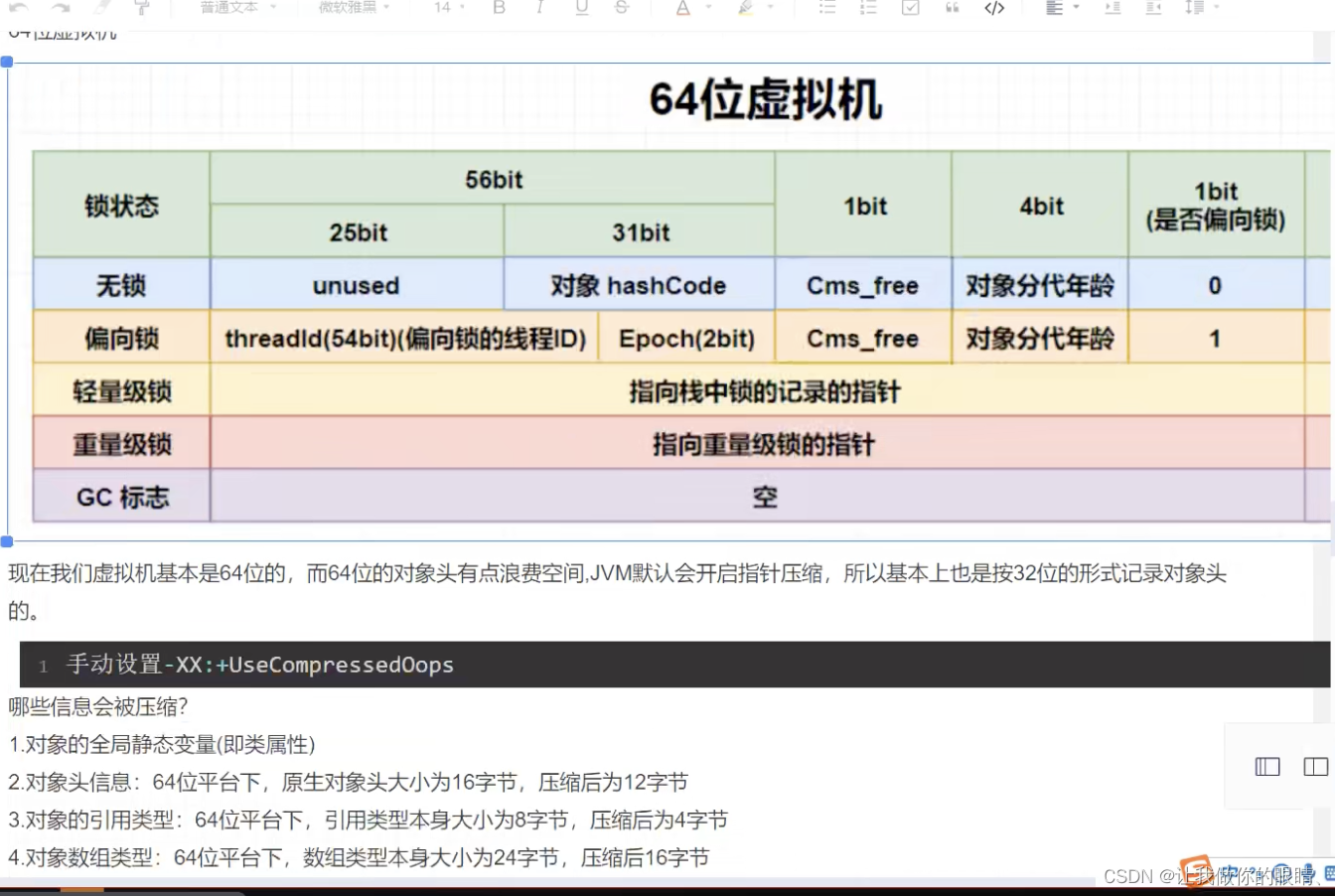Click the Epoch(2bit) cell
1335x896 pixels.
click(x=686, y=339)
